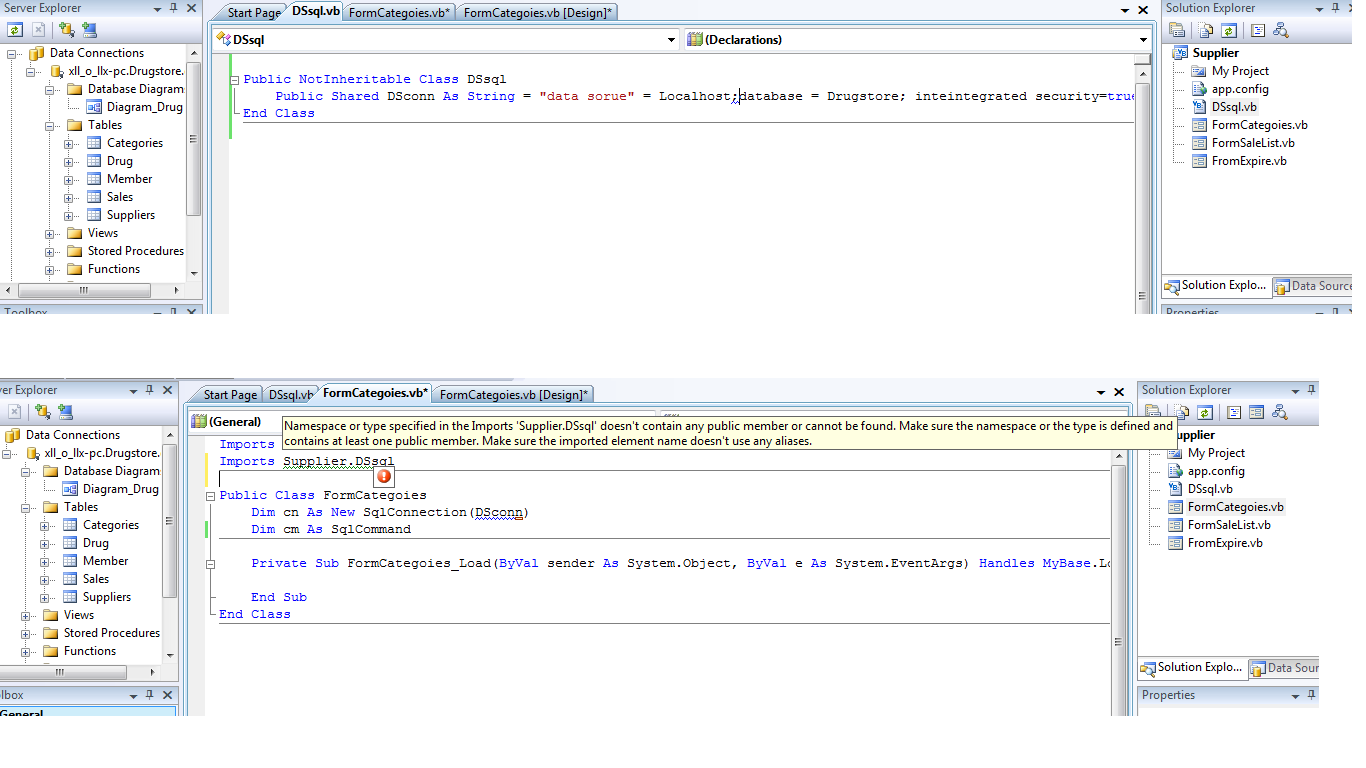Image resolution: width=1366 pixels, height=768 pixels.
Task: Collapse DSsql class outline in upper code editor
Action: click(x=234, y=79)
